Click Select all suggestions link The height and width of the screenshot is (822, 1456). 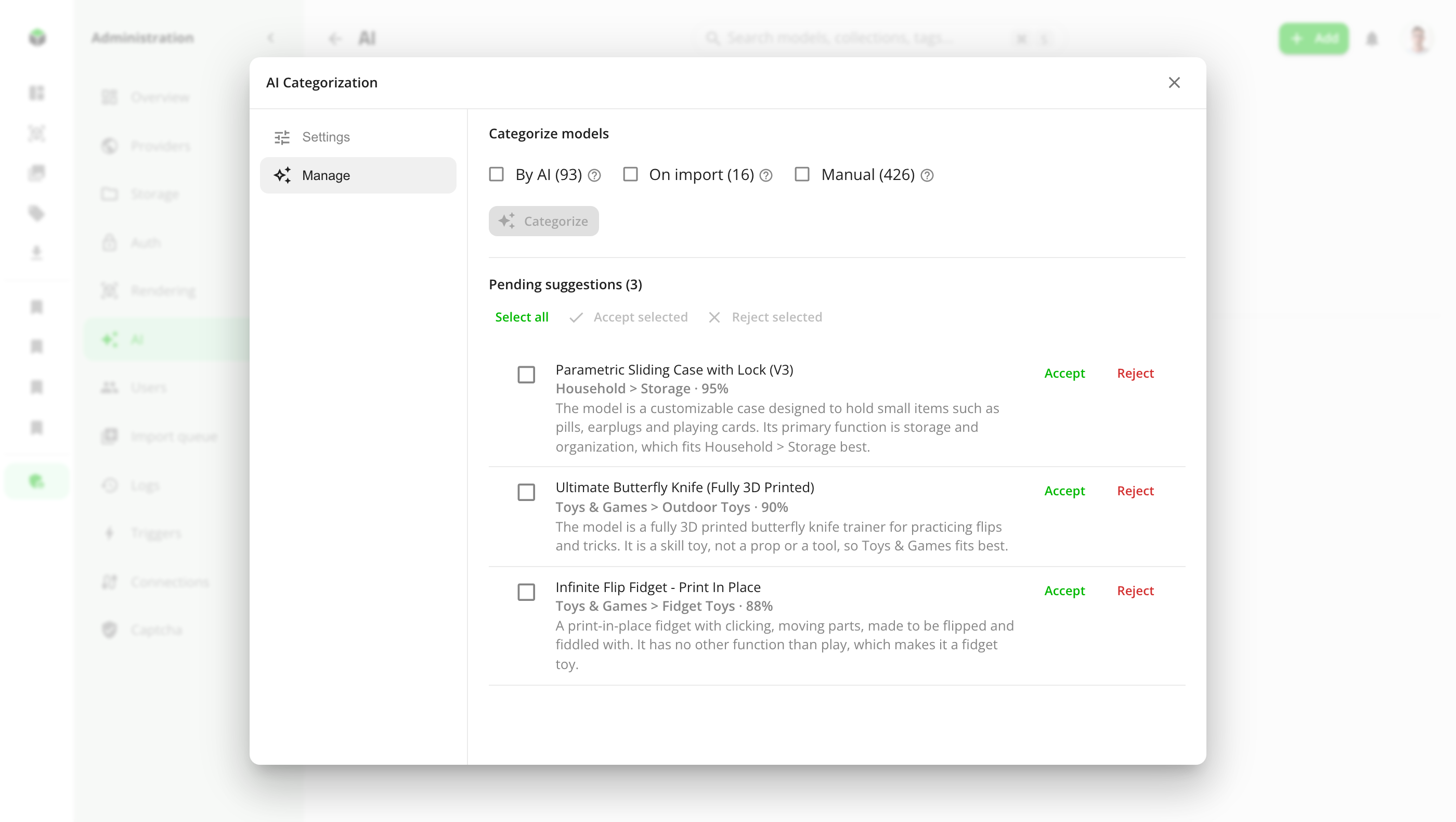click(522, 317)
